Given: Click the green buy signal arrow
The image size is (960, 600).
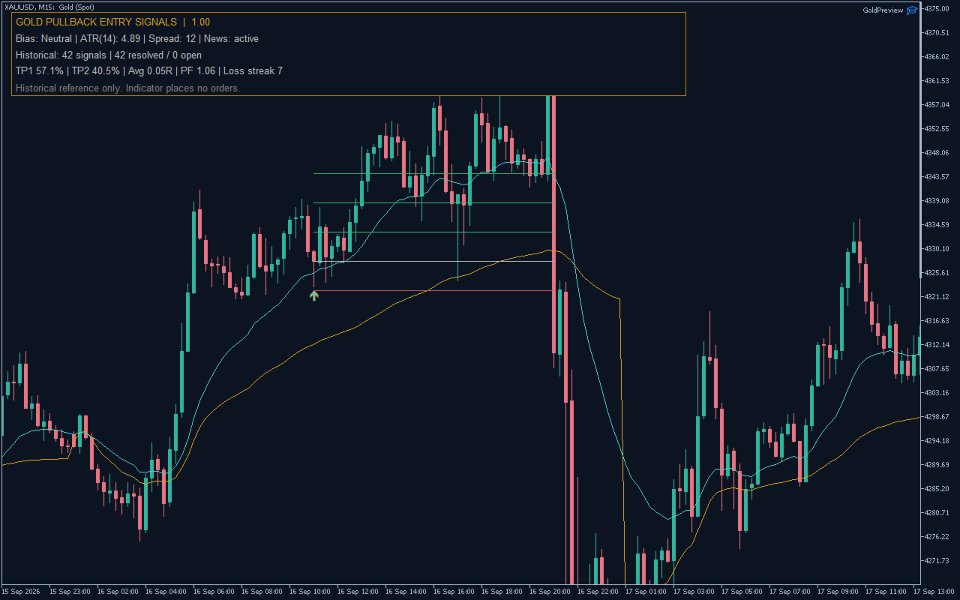Looking at the screenshot, I should [x=314, y=296].
